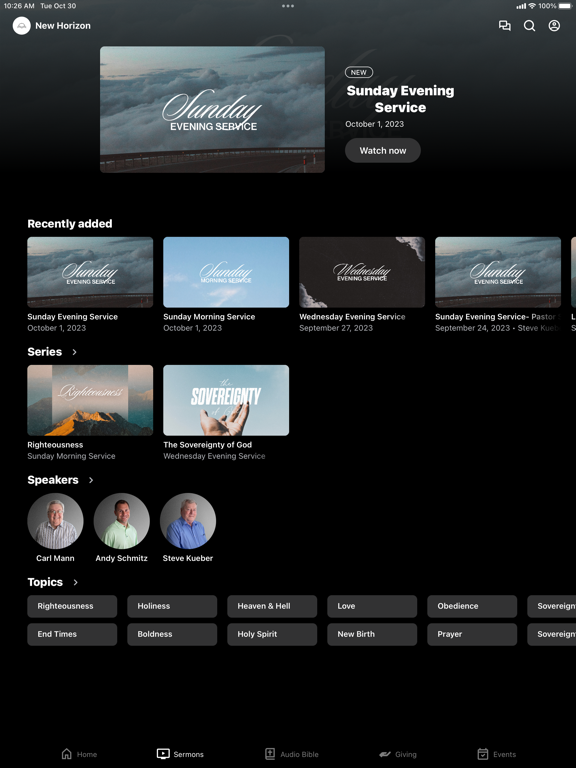Select speaker Andy Schmitz's photo
576x768 pixels.
pyautogui.click(x=121, y=521)
